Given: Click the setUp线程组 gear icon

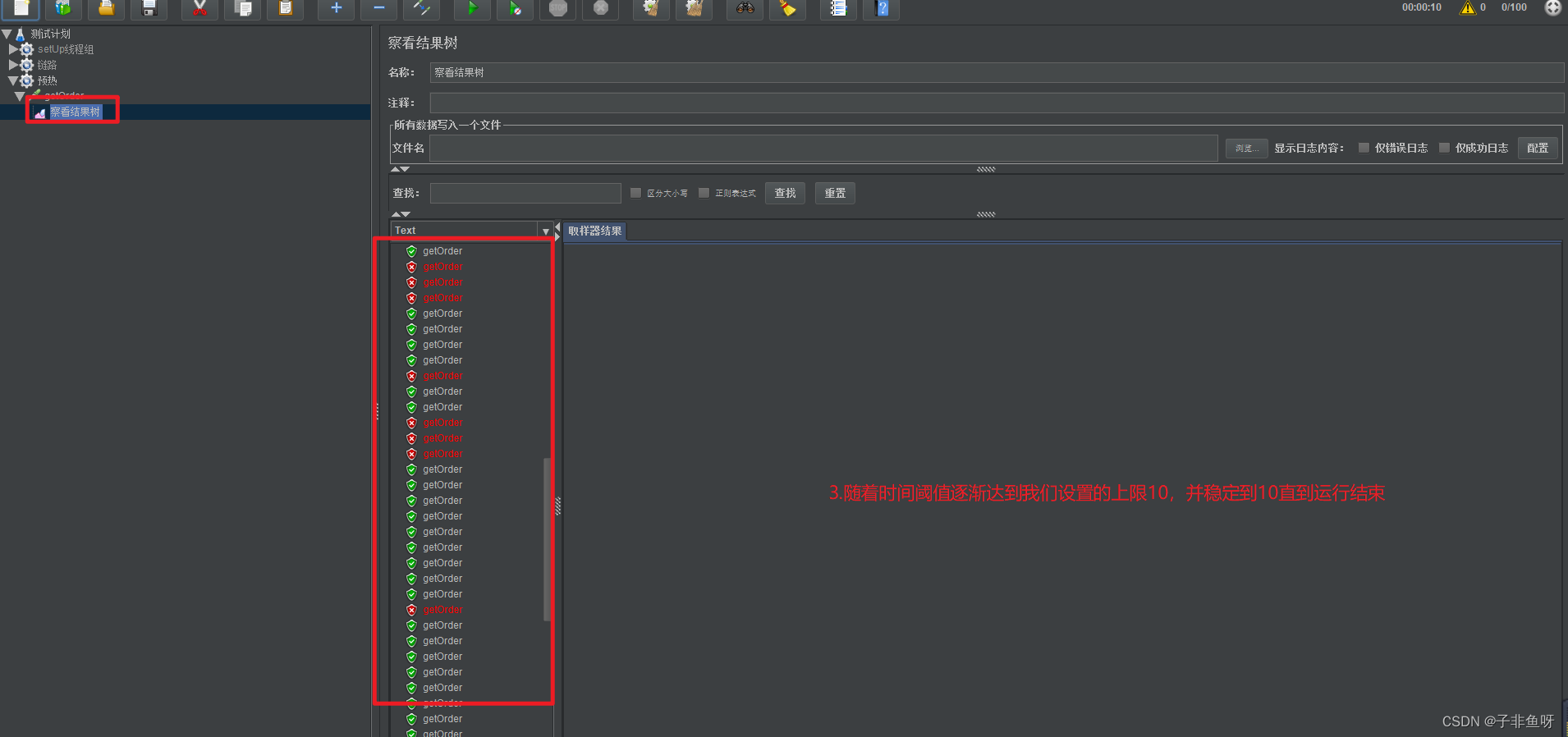Looking at the screenshot, I should tap(27, 49).
